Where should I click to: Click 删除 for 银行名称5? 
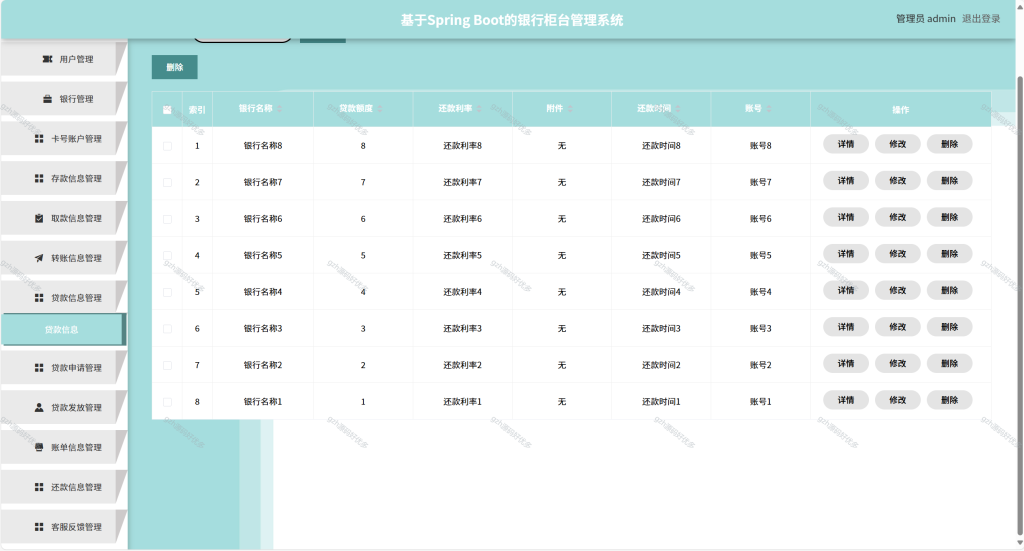tap(949, 254)
